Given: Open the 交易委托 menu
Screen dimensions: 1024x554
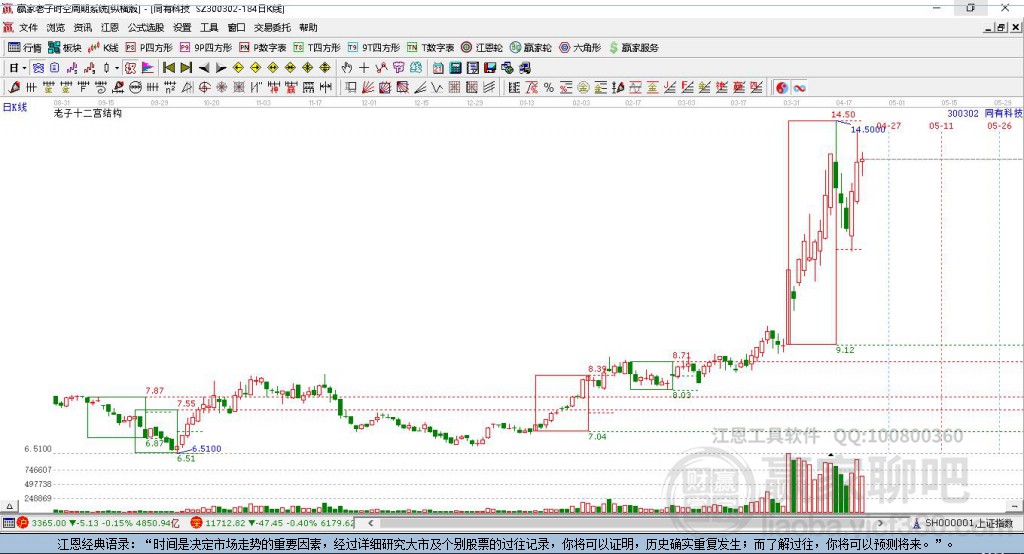Looking at the screenshot, I should (272, 27).
